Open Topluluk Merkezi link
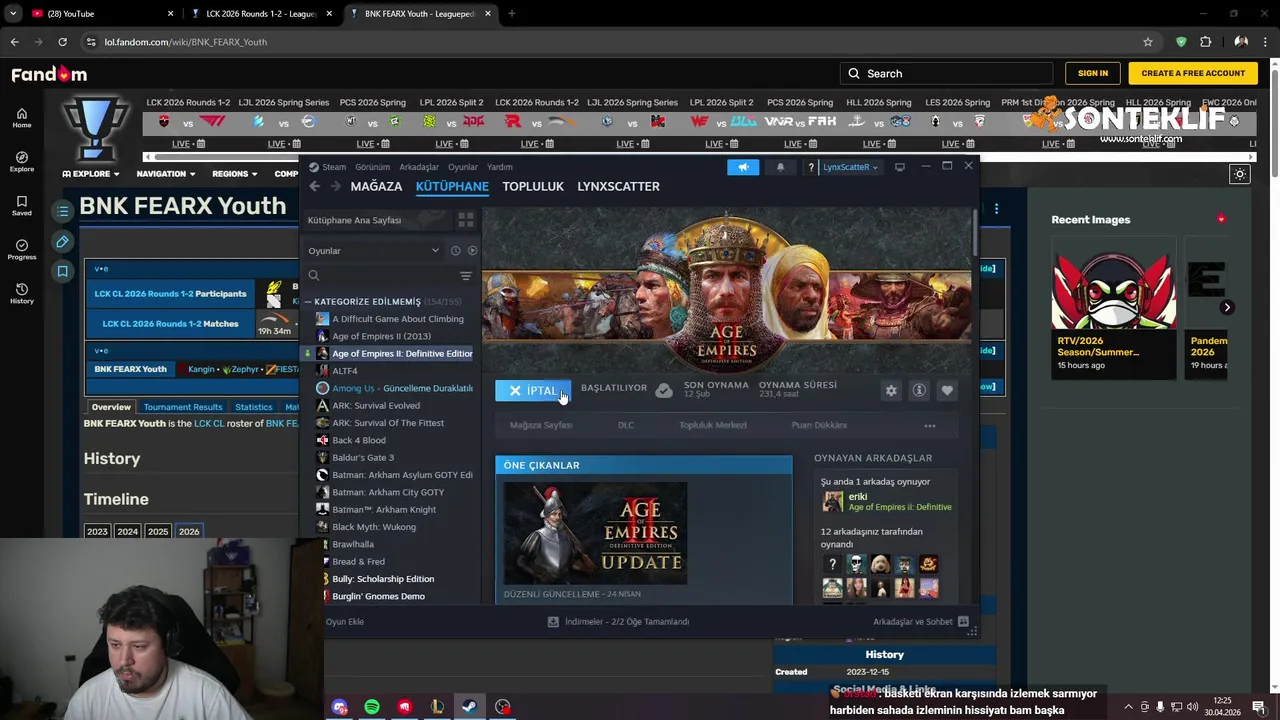1280x720 pixels. pos(713,425)
